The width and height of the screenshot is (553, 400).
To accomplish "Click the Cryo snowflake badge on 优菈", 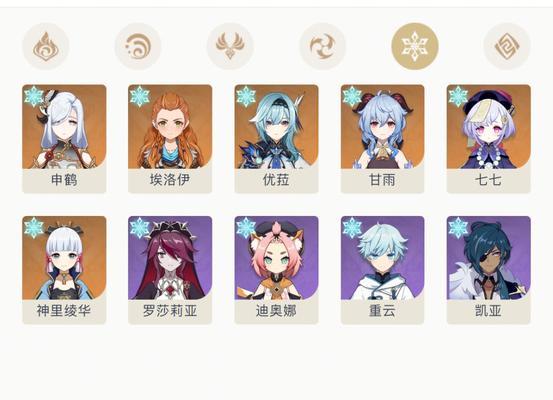I will coord(246,96).
